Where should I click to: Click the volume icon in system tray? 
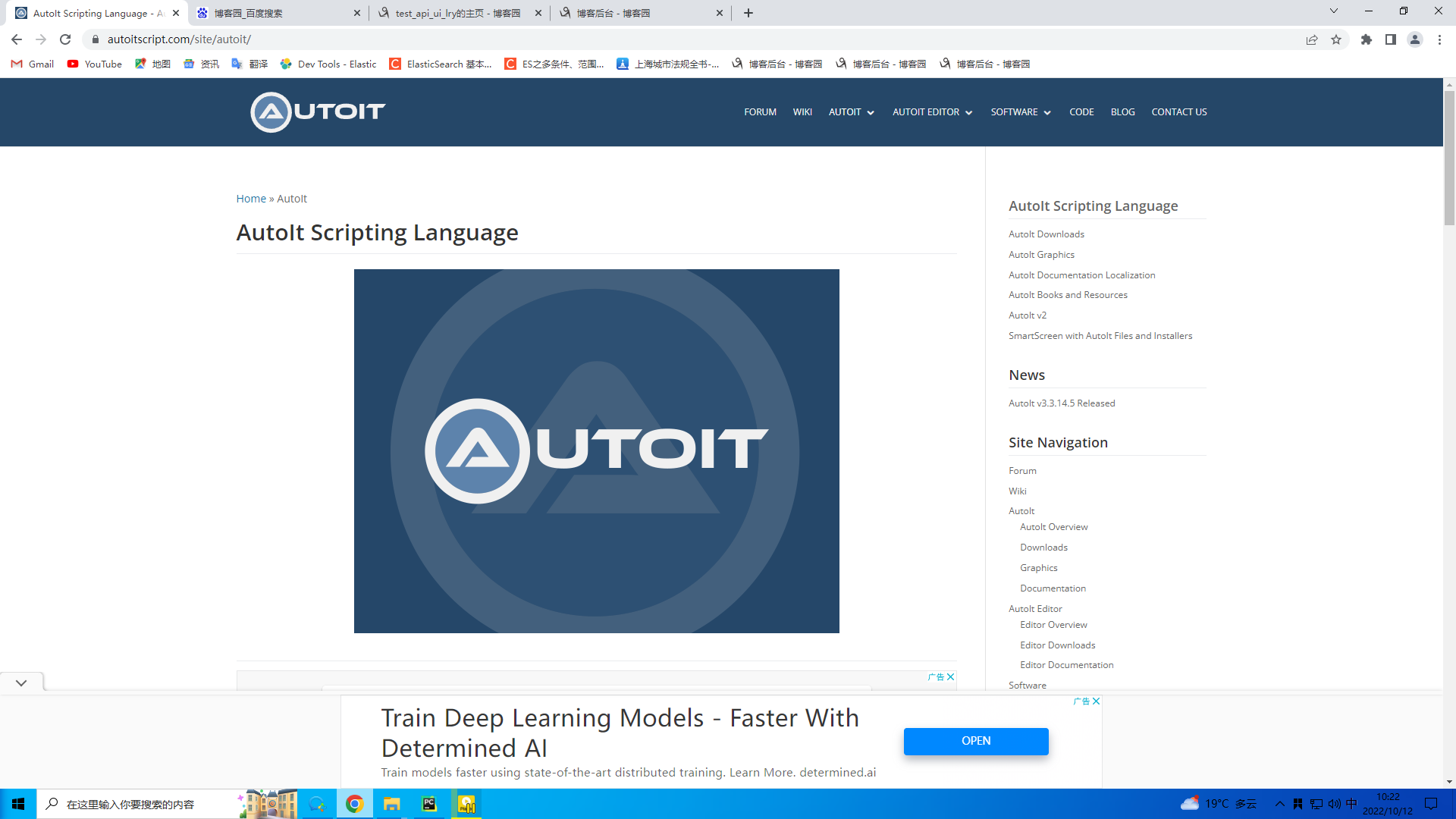1334,804
